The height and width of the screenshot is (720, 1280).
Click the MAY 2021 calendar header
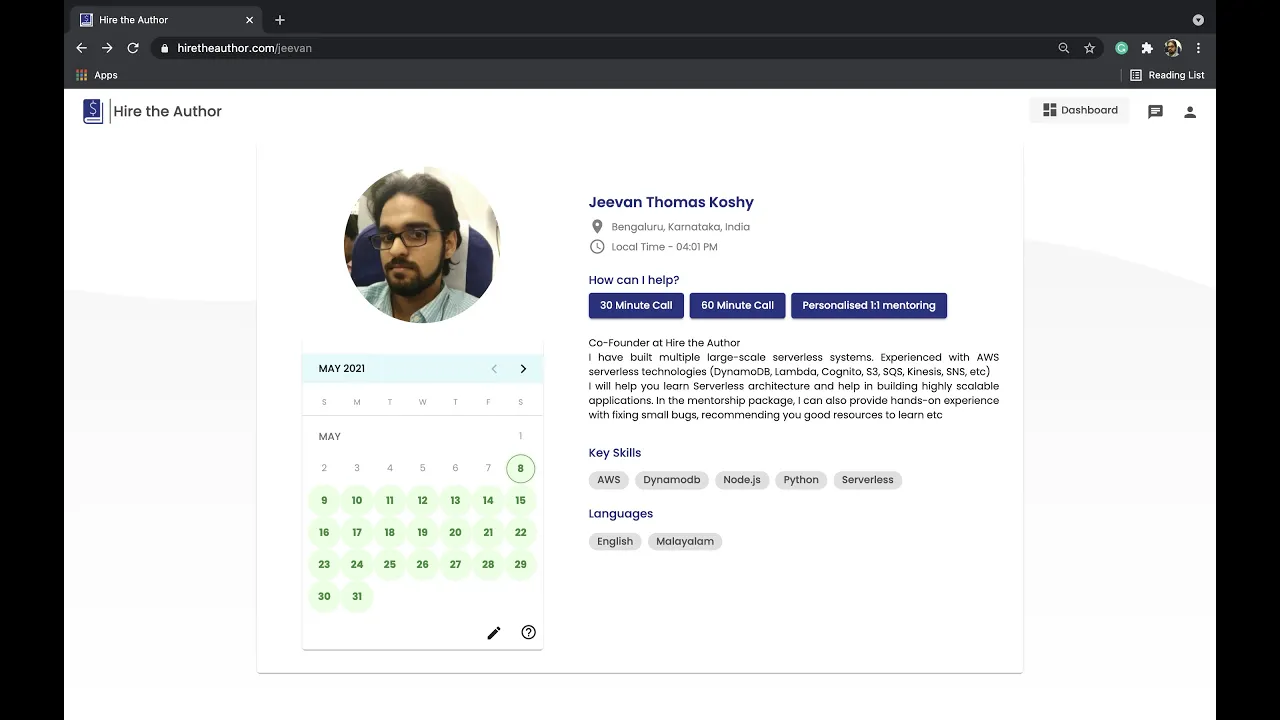[342, 369]
